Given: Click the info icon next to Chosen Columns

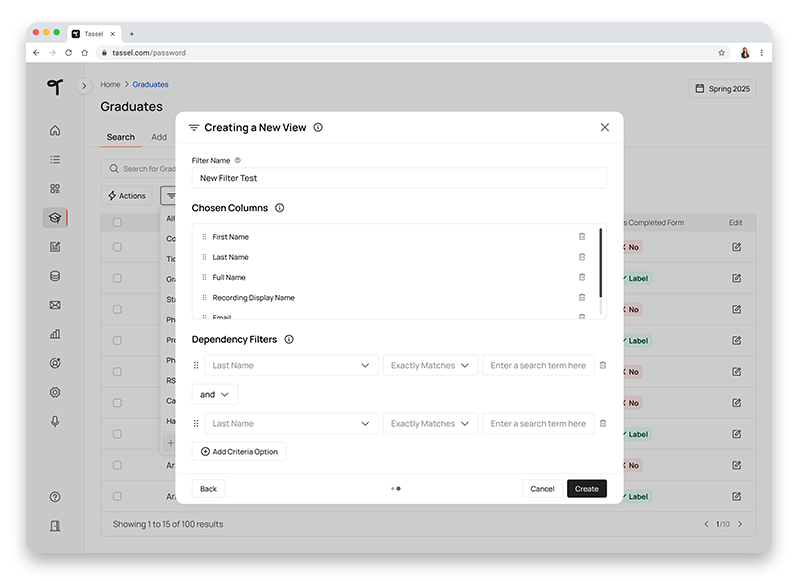Looking at the screenshot, I should coord(280,208).
